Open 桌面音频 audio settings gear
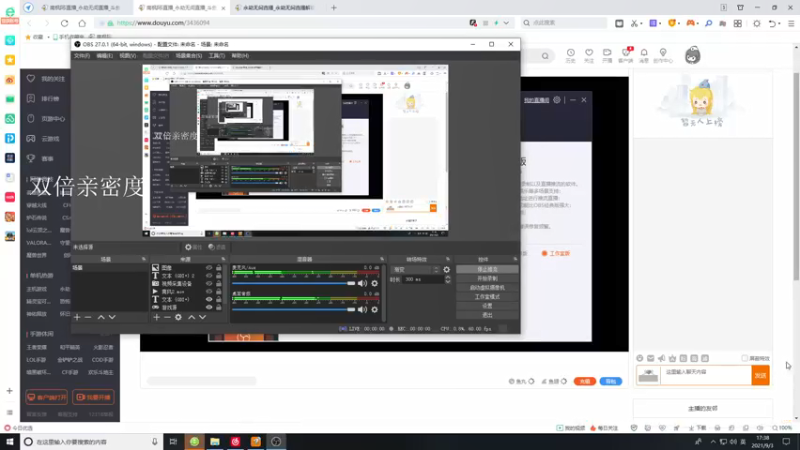 (x=374, y=310)
